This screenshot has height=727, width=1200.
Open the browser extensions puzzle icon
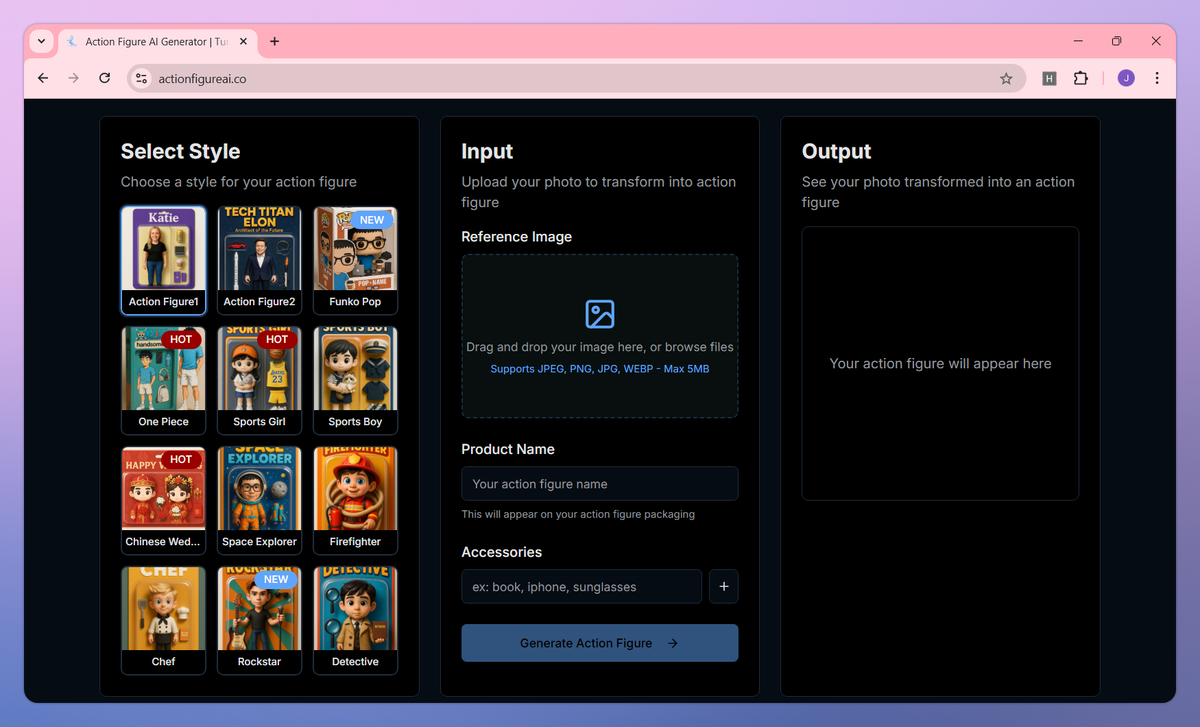(1080, 78)
